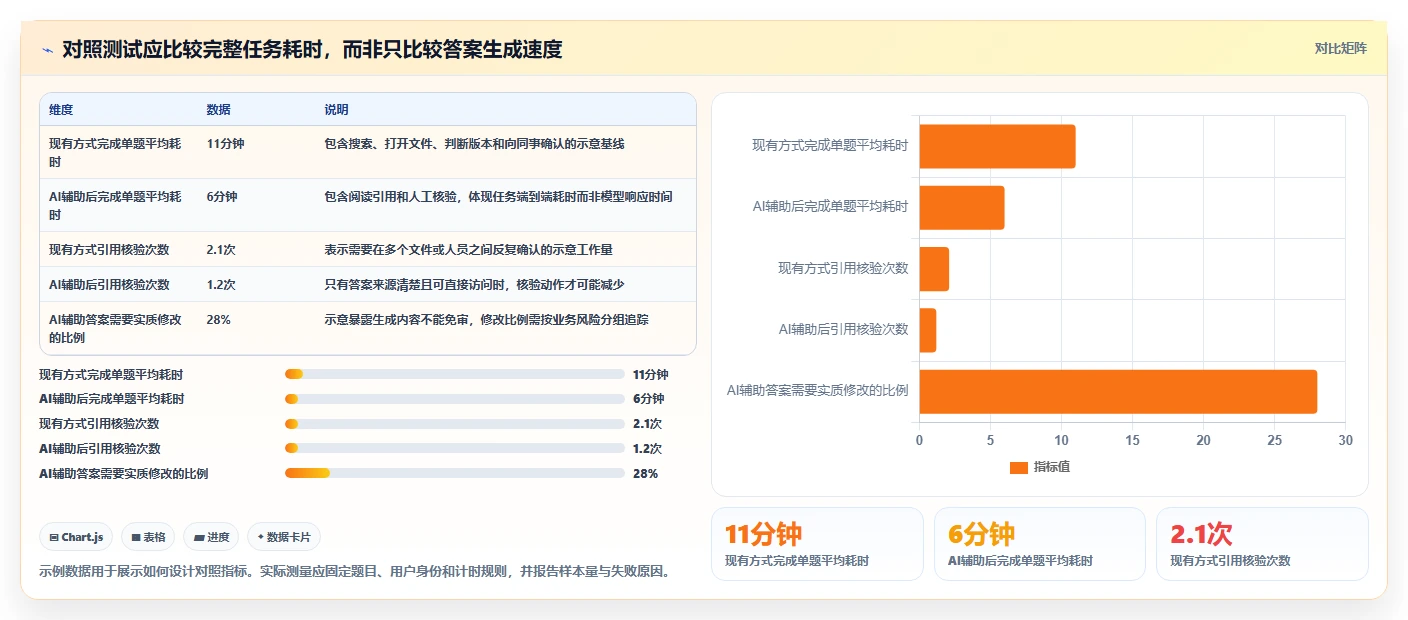Click the 1.2次 table cell
The image size is (1408, 620).
(x=221, y=284)
